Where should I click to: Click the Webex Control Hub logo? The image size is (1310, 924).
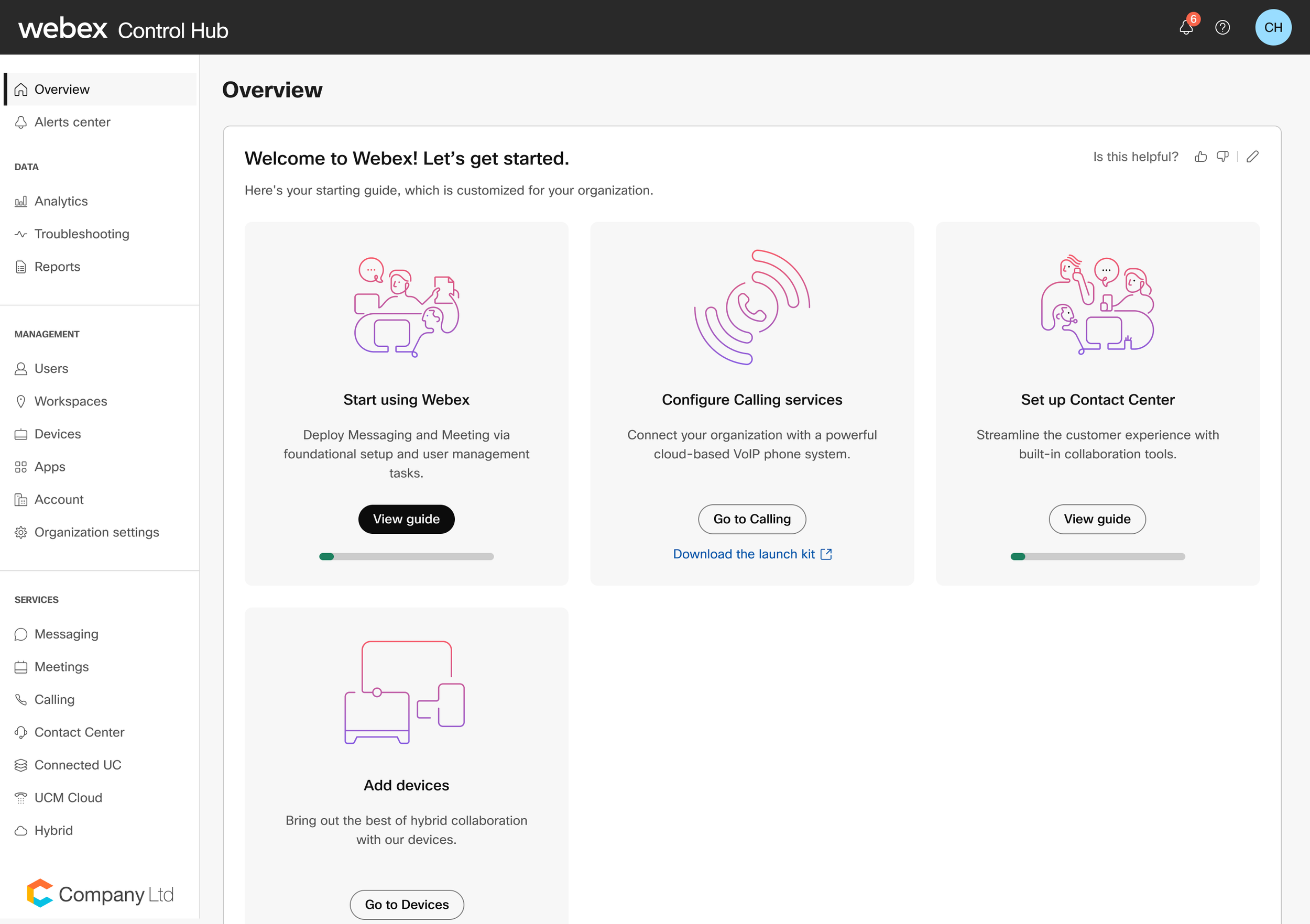pos(123,28)
